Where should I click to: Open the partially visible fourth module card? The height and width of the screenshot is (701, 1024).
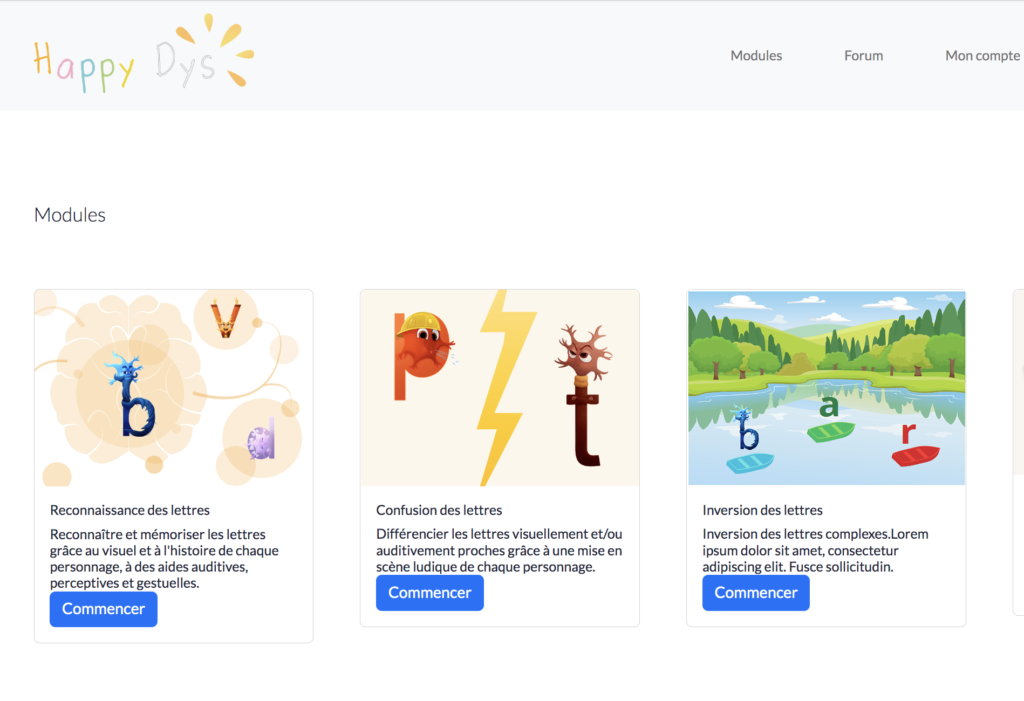pos(1018,452)
